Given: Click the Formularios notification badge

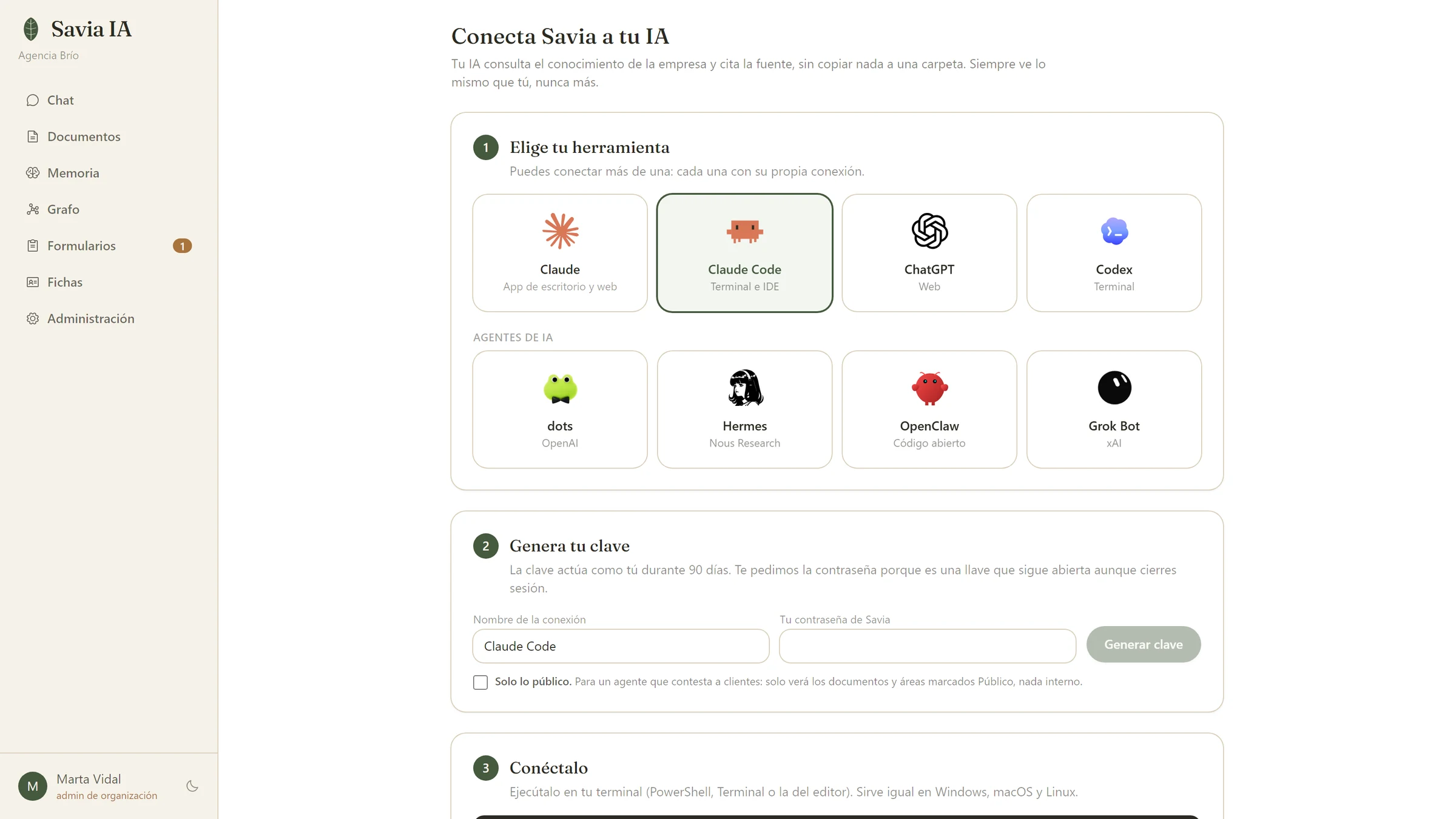Looking at the screenshot, I should (182, 246).
